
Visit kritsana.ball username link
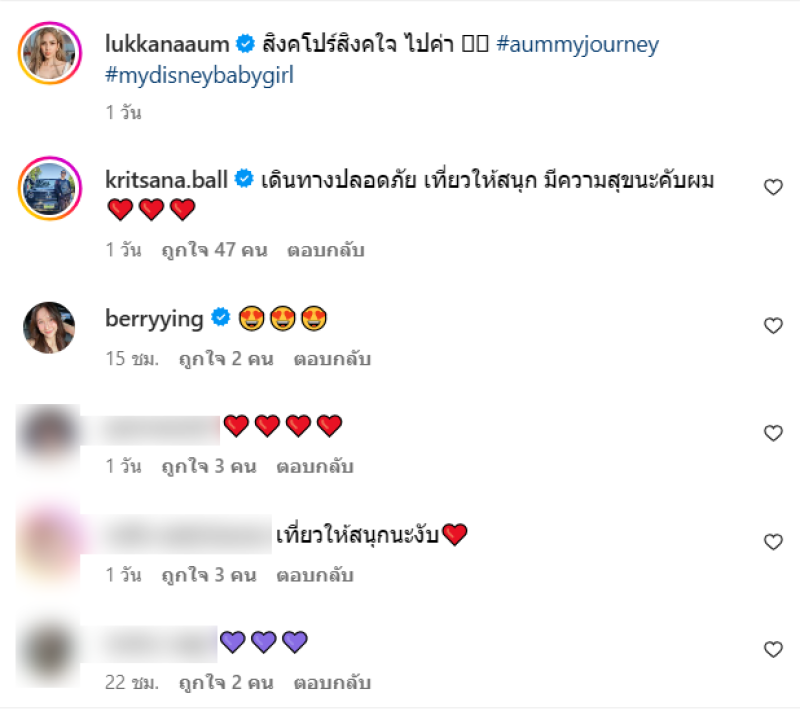click(x=166, y=180)
